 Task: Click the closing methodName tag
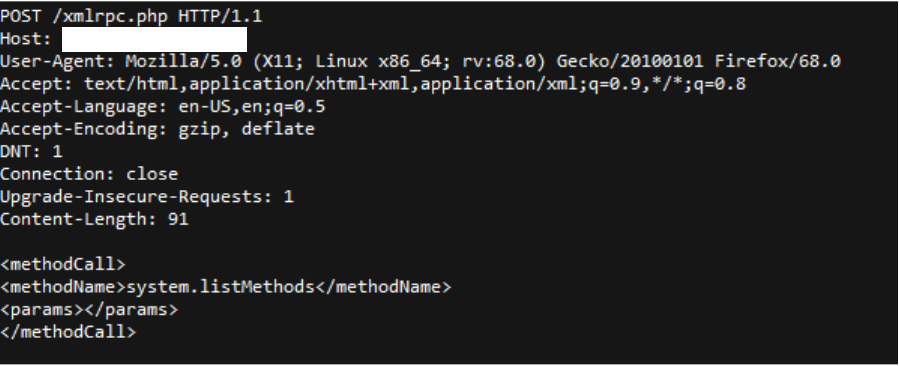[384, 287]
